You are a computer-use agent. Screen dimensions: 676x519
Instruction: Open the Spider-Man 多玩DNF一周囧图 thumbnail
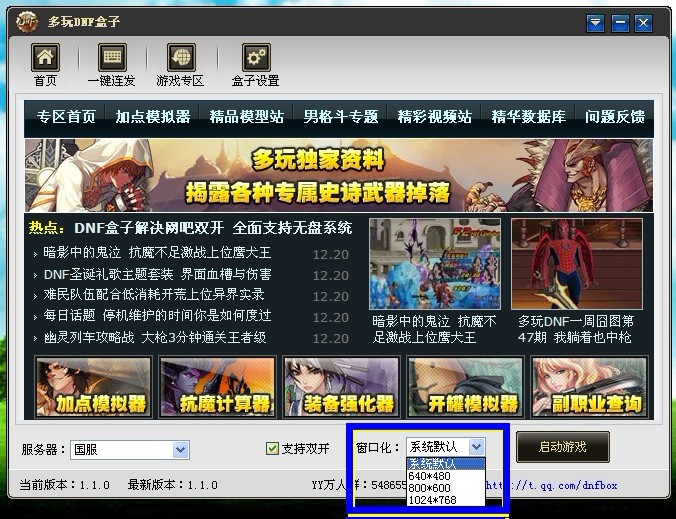click(x=576, y=264)
